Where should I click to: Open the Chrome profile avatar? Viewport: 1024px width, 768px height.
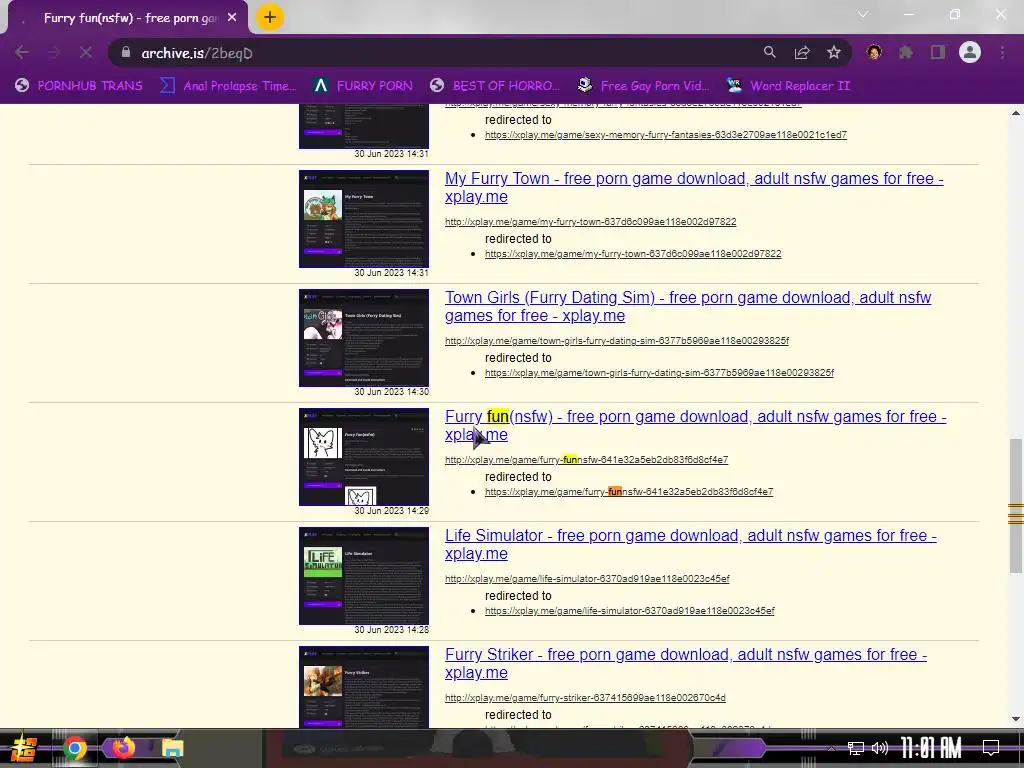tap(970, 52)
